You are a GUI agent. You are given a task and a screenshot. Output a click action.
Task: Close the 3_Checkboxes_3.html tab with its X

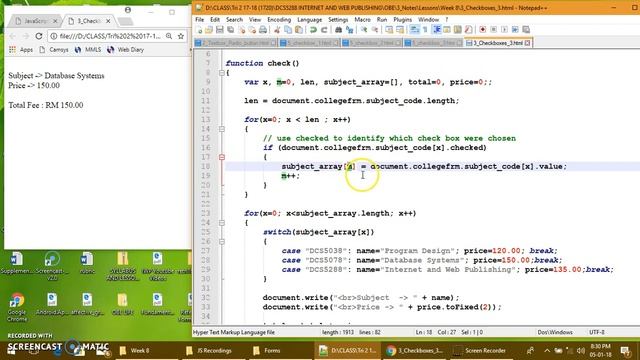tap(528, 43)
